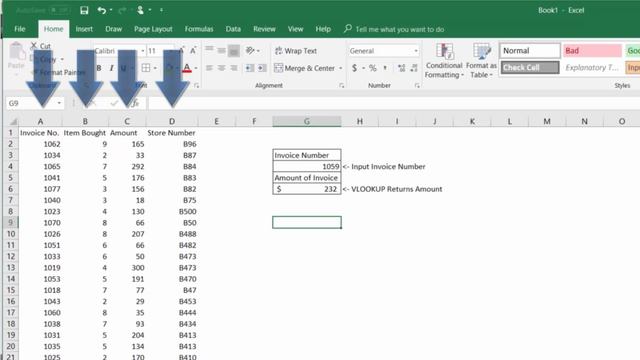The image size is (640, 360).
Task: Click the Select All corner triangle
Action: 13,121
